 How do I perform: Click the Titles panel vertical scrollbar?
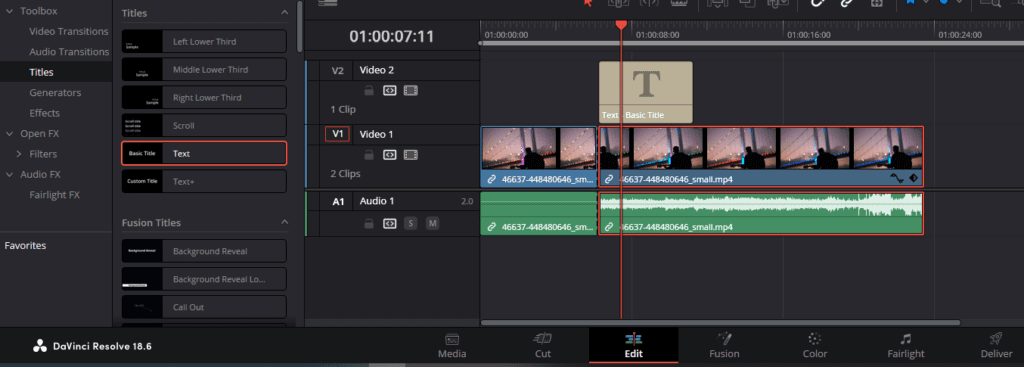coord(300,26)
